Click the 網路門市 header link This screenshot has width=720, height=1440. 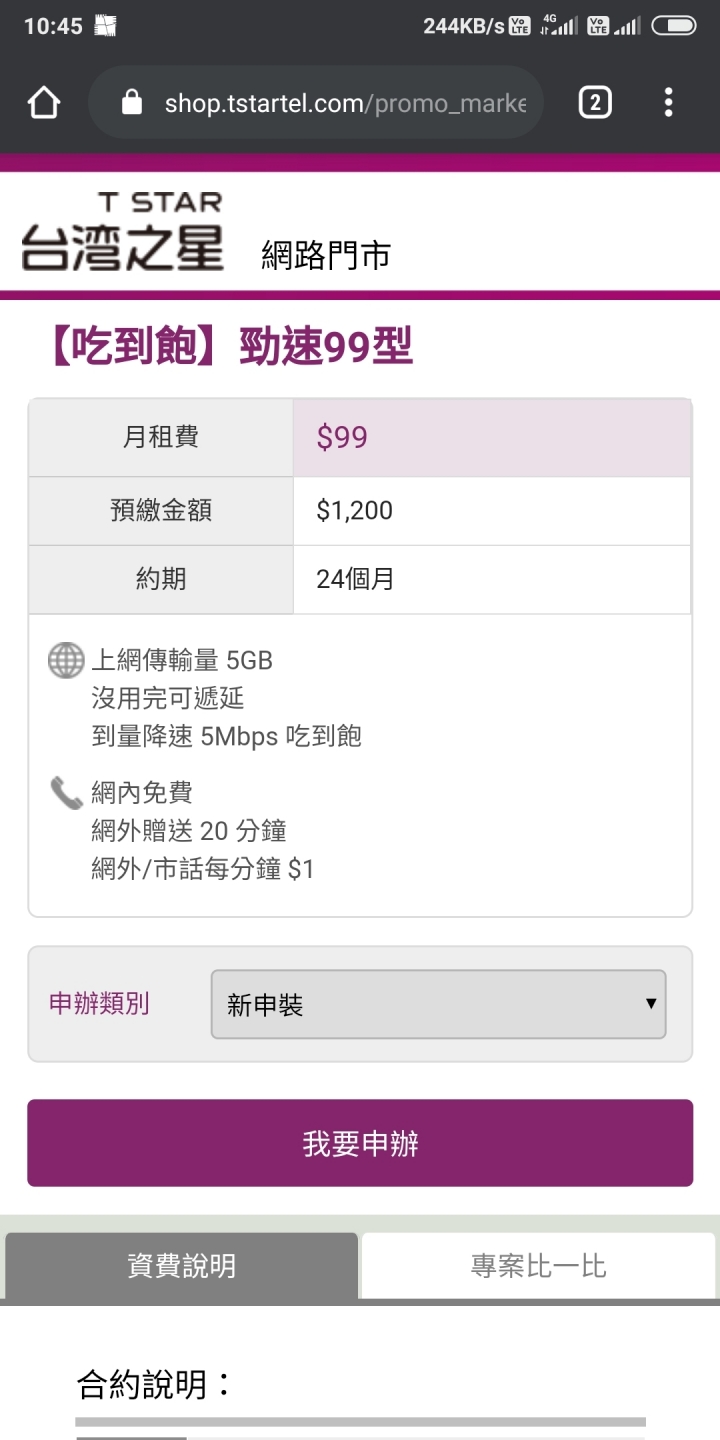pyautogui.click(x=326, y=256)
